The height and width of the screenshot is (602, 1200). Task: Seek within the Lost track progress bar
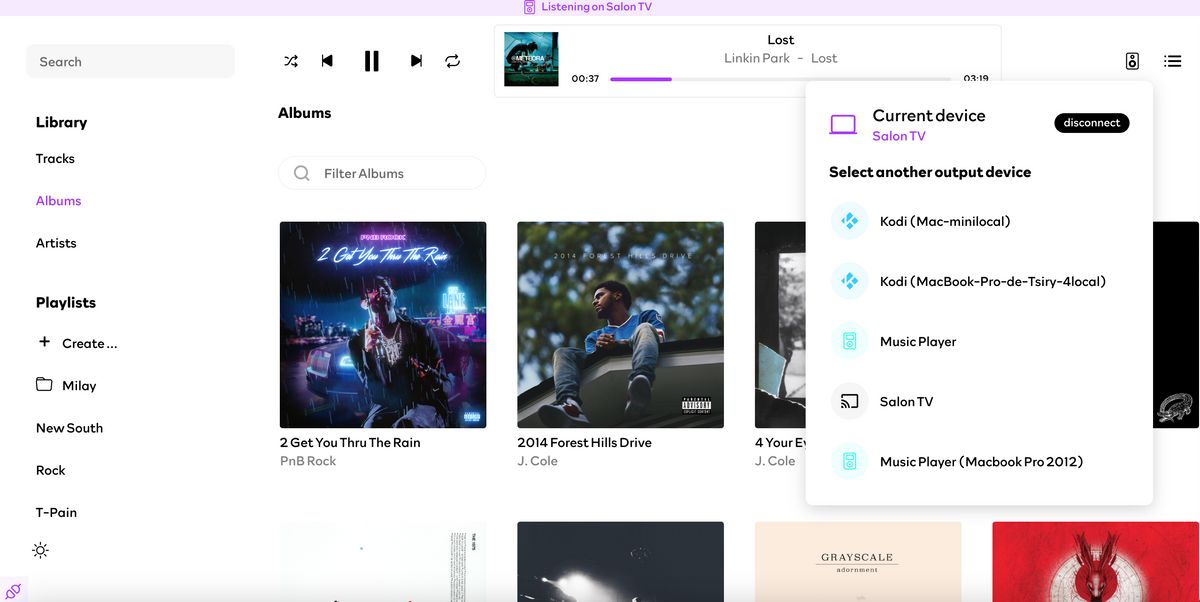pyautogui.click(x=780, y=78)
